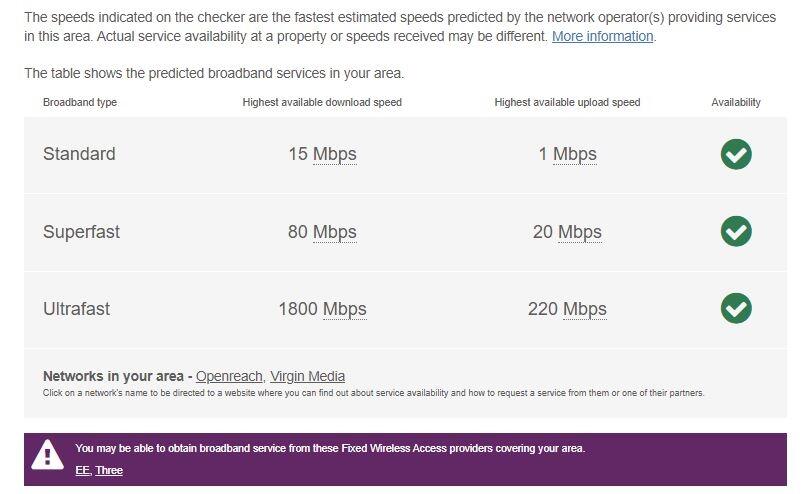Click the Standard availability green checkmark icon
The width and height of the screenshot is (810, 494).
736,154
